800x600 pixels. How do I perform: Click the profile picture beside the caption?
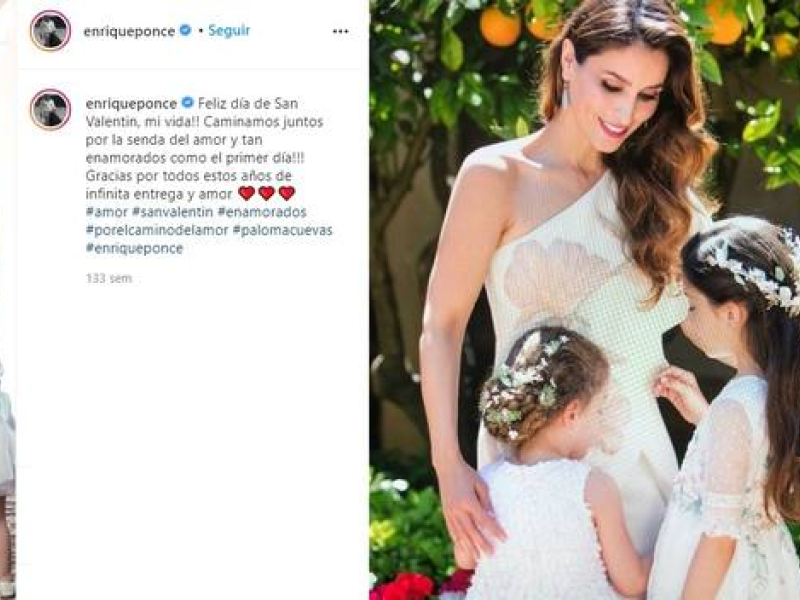pos(50,109)
